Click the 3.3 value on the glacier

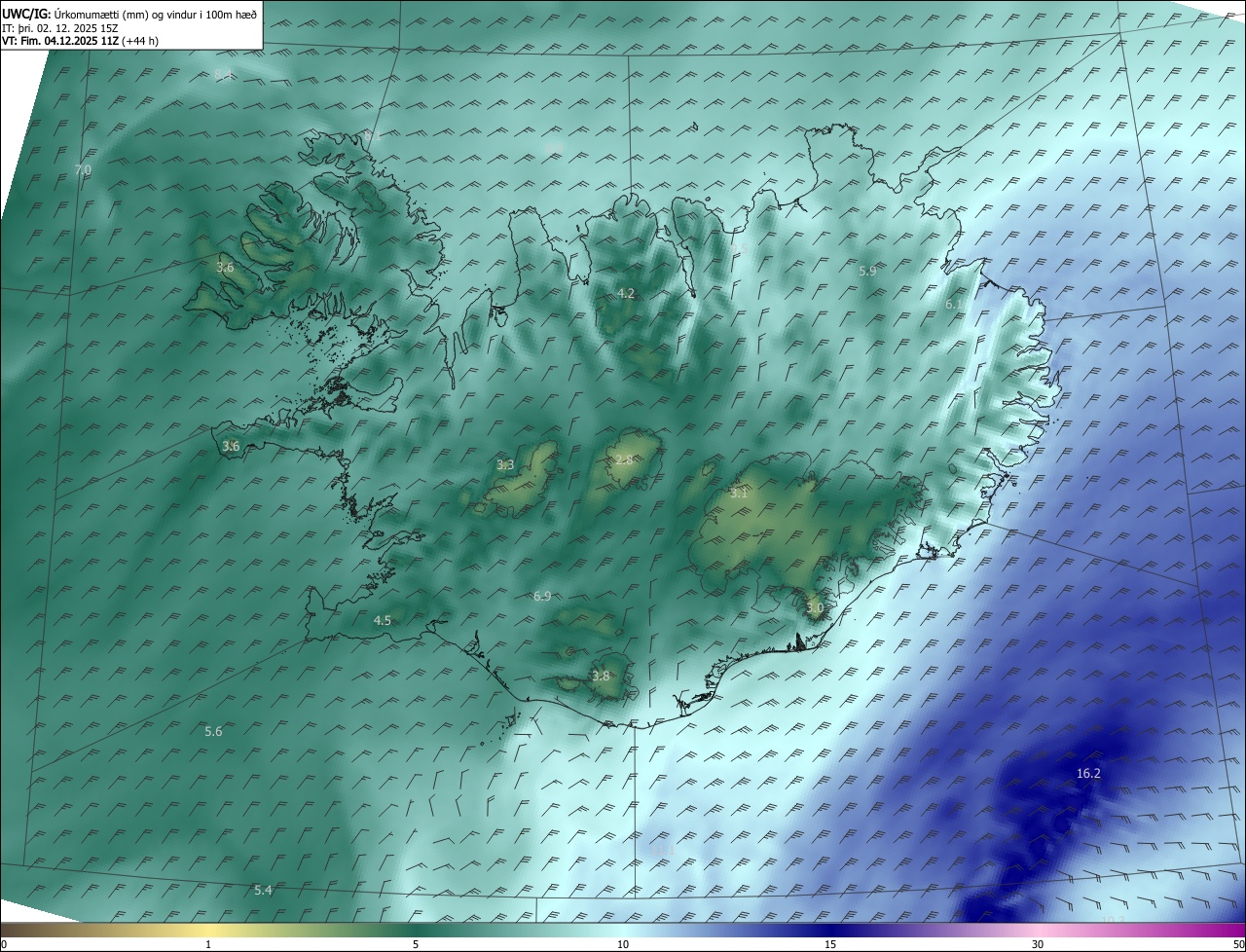coord(505,465)
